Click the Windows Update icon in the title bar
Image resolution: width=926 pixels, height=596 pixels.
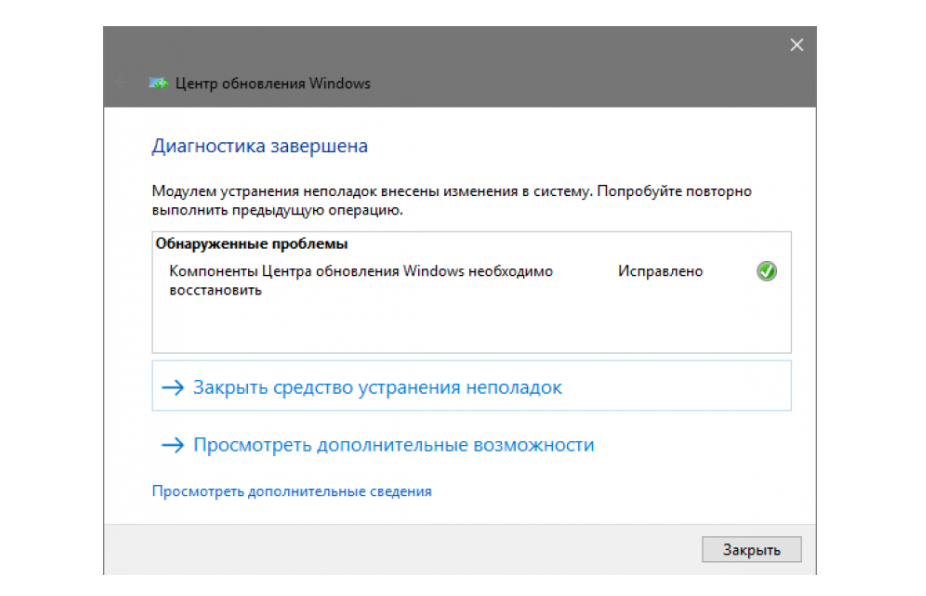(158, 83)
